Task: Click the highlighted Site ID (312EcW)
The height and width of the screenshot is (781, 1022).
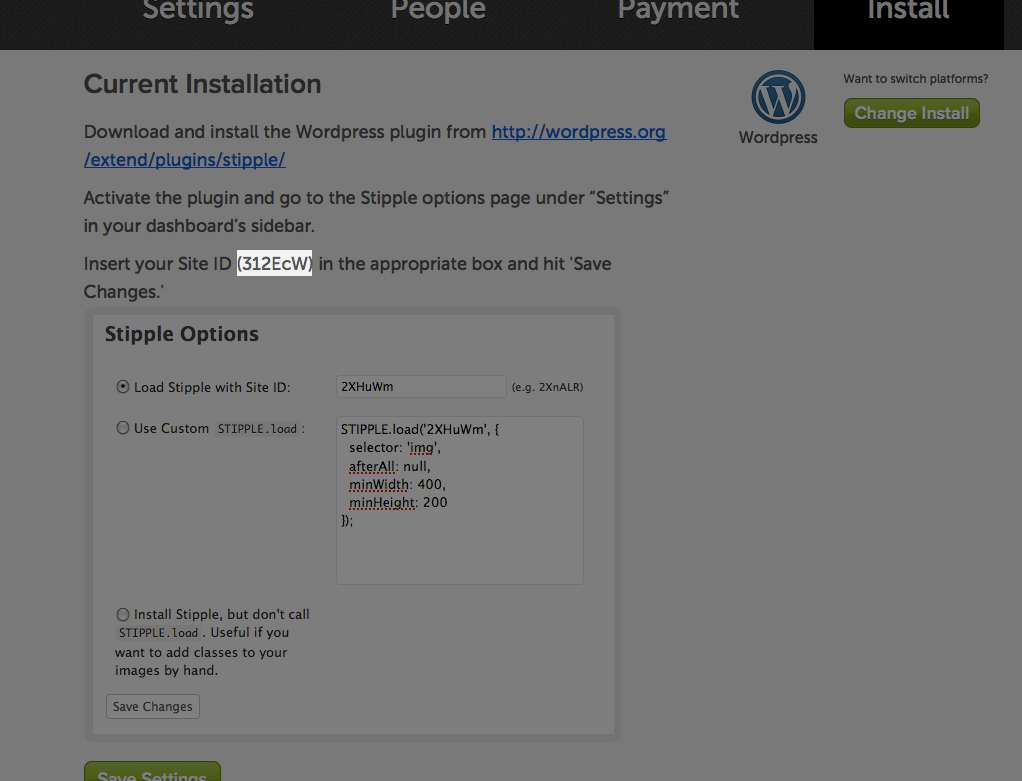Action: click(274, 263)
